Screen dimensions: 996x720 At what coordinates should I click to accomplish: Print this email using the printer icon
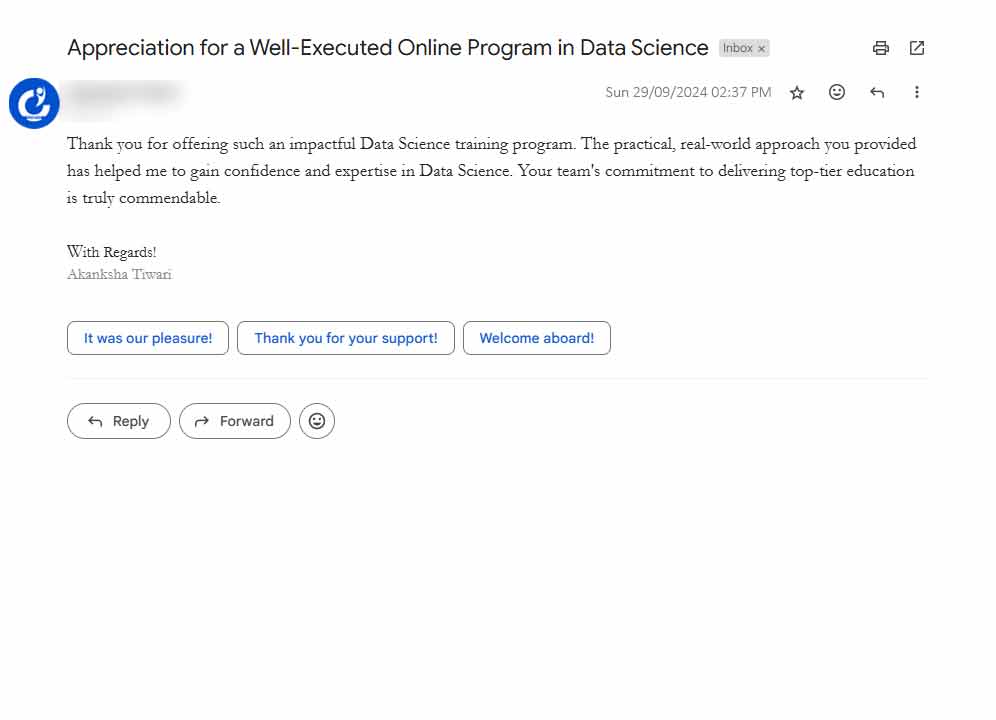[x=880, y=48]
